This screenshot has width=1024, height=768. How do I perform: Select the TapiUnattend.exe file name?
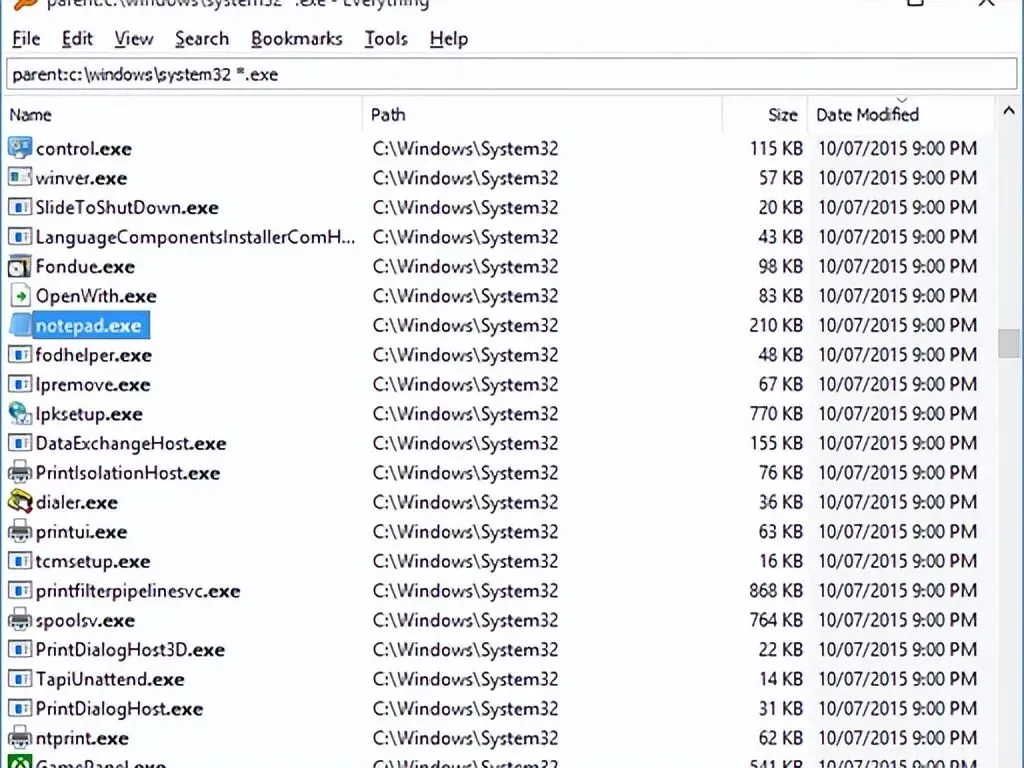(110, 679)
